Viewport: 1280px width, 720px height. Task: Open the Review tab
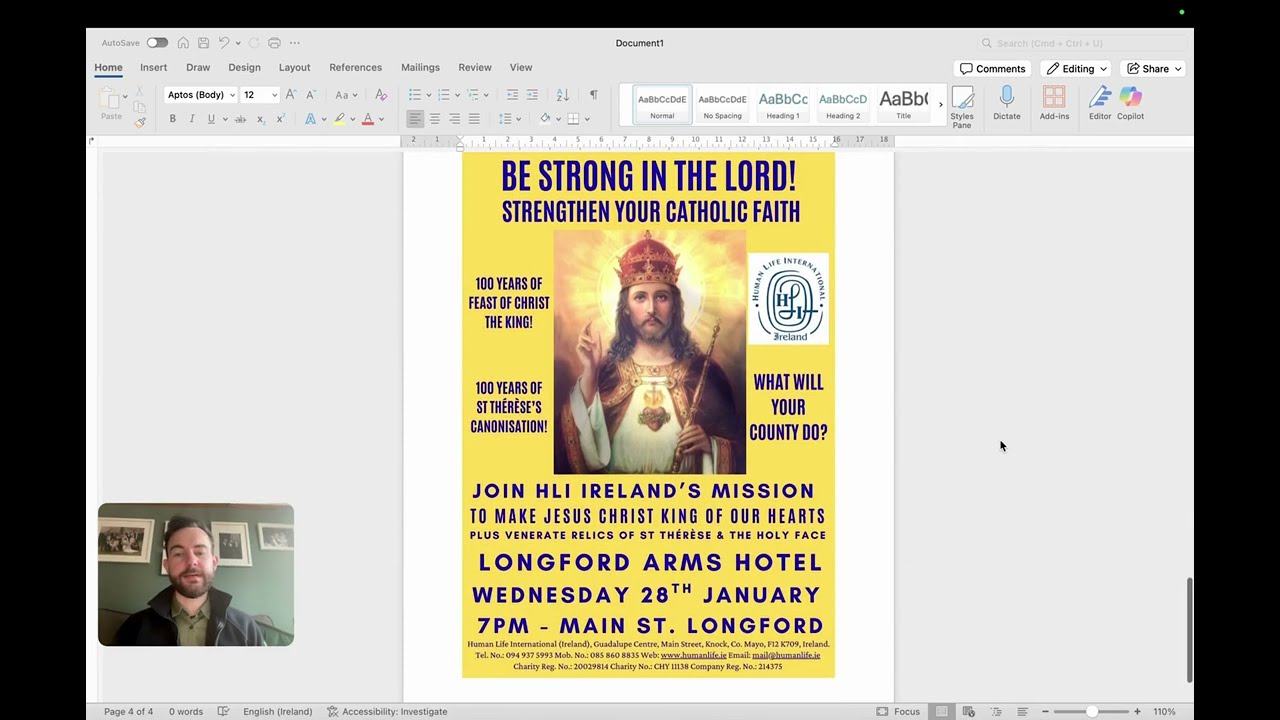click(475, 68)
